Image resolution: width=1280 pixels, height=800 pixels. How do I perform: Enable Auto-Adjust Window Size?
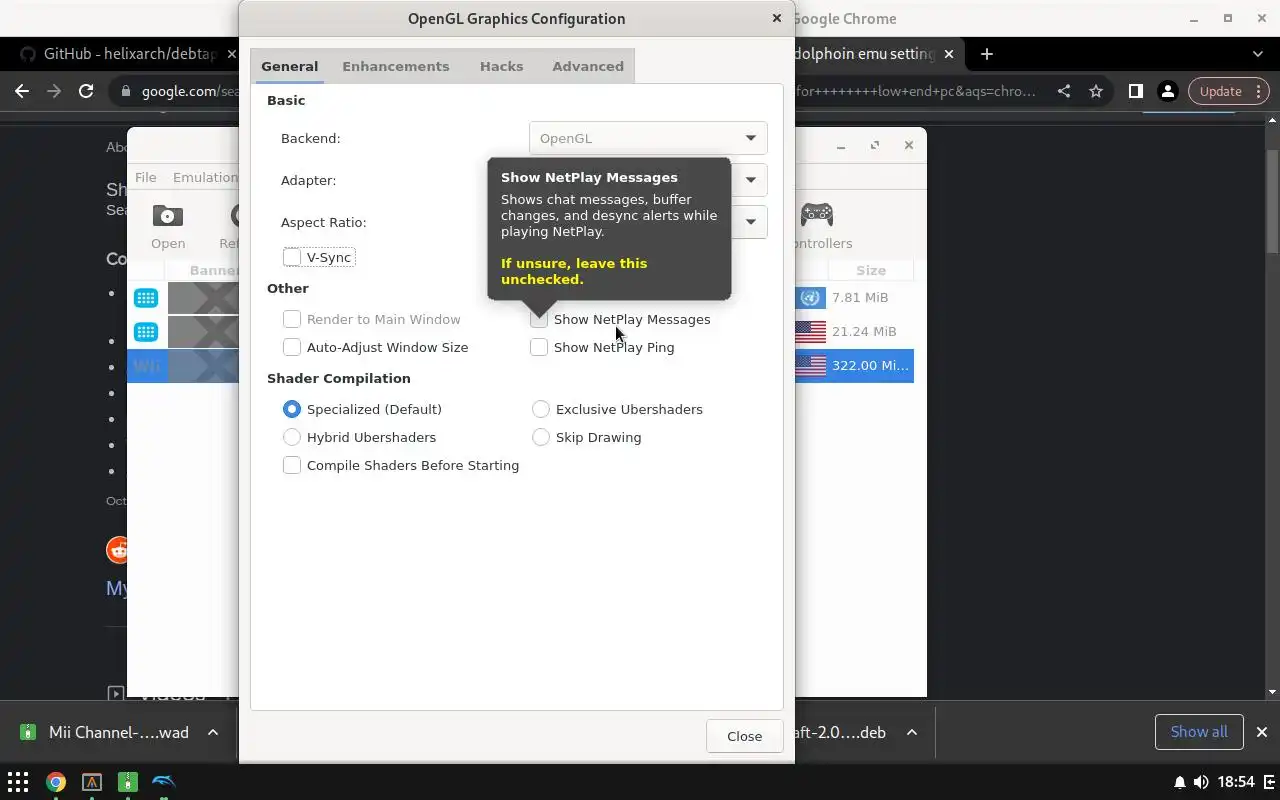(x=292, y=347)
